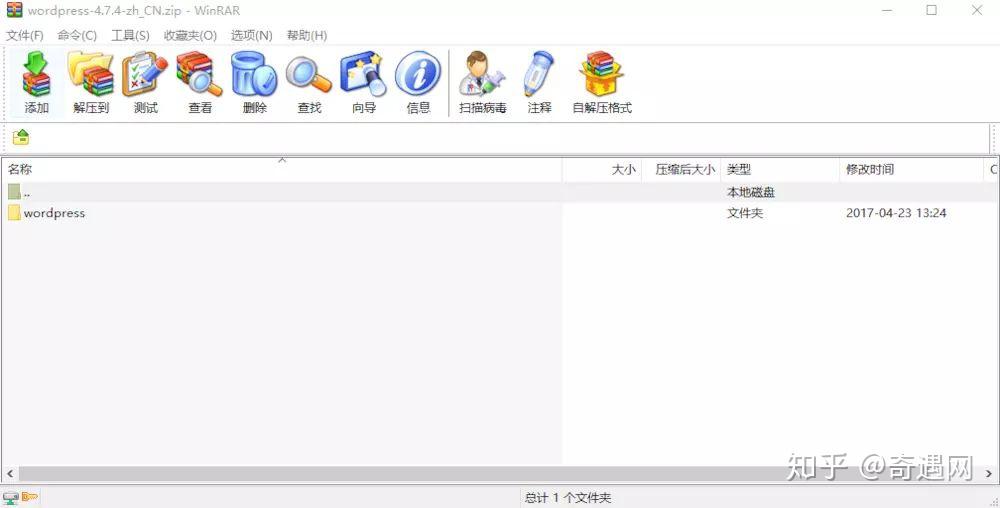Select the wordpress folder row

coord(499,213)
